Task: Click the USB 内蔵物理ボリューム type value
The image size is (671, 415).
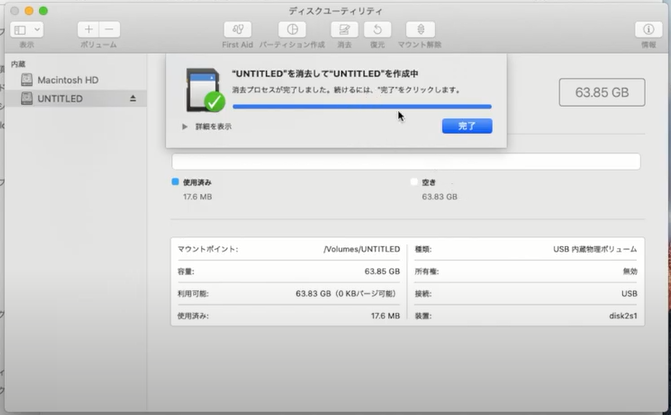Action: click(595, 249)
